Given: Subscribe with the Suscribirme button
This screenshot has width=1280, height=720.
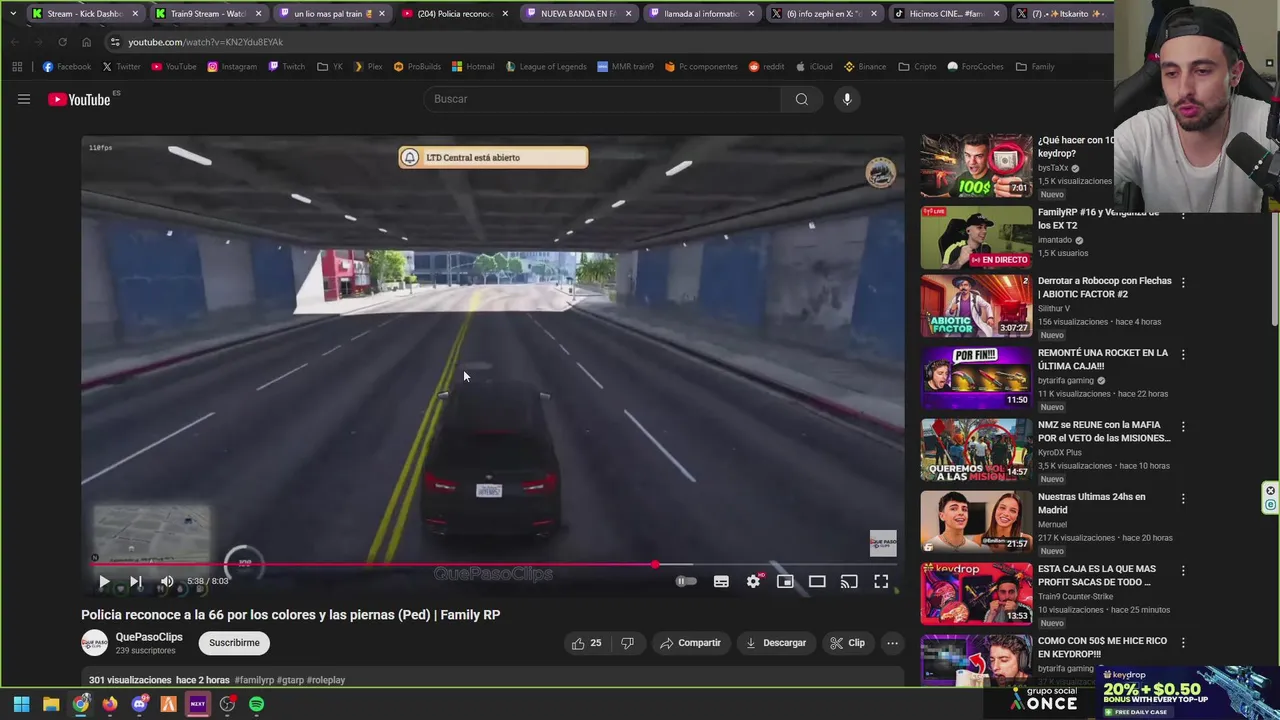Looking at the screenshot, I should [234, 643].
